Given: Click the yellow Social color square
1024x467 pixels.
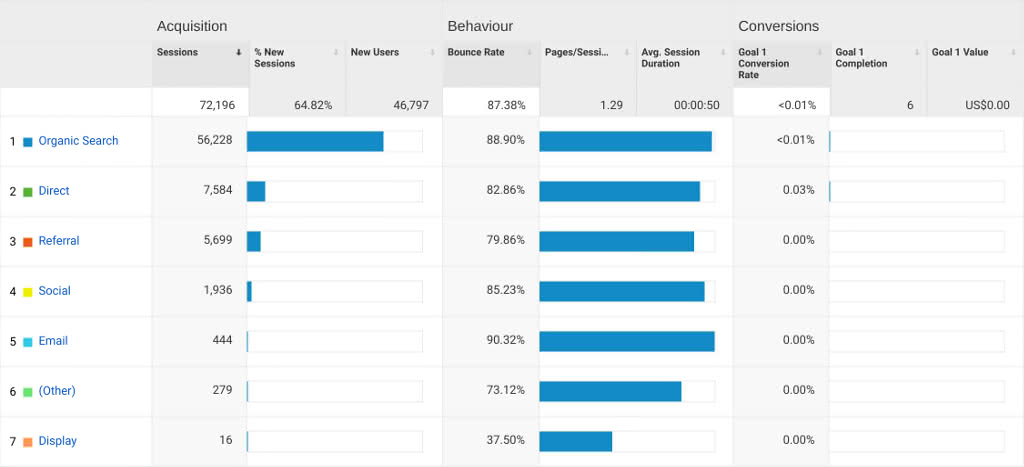Looking at the screenshot, I should [x=28, y=292].
